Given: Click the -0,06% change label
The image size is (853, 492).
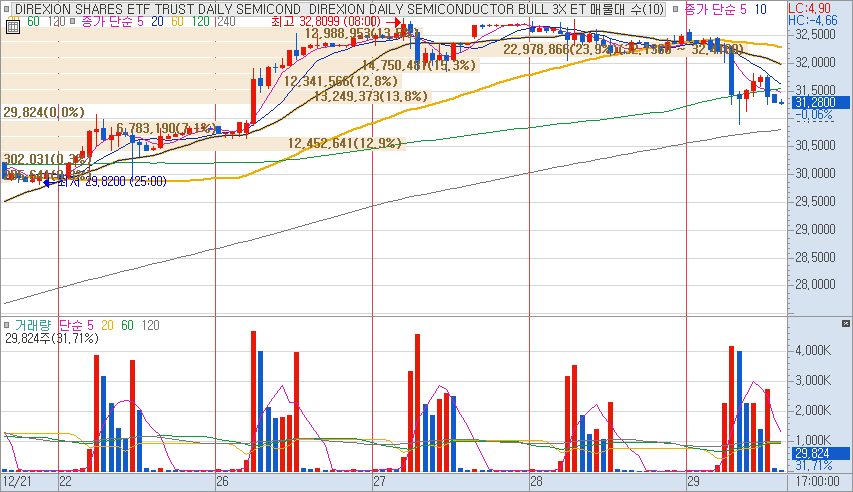Looking at the screenshot, I should 813,114.
